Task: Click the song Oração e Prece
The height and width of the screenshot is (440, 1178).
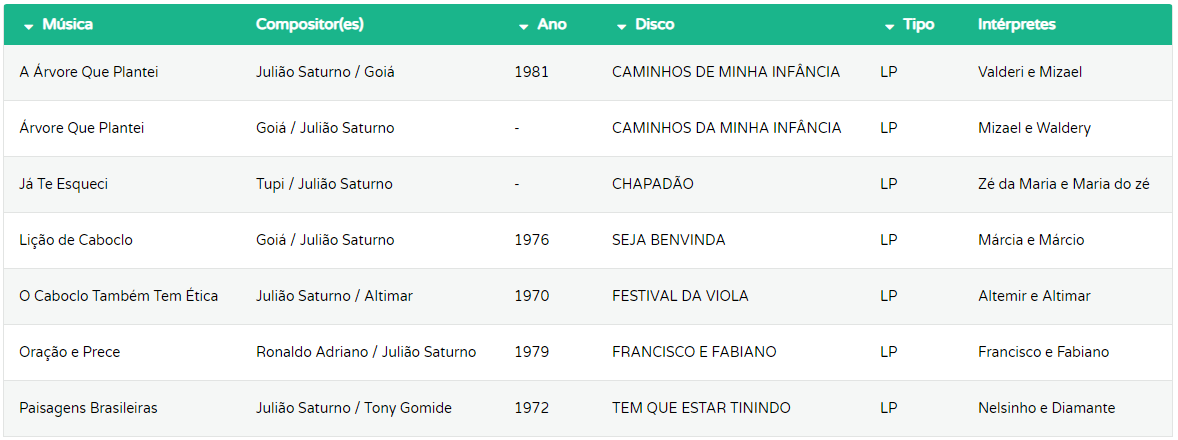Action: (x=69, y=352)
